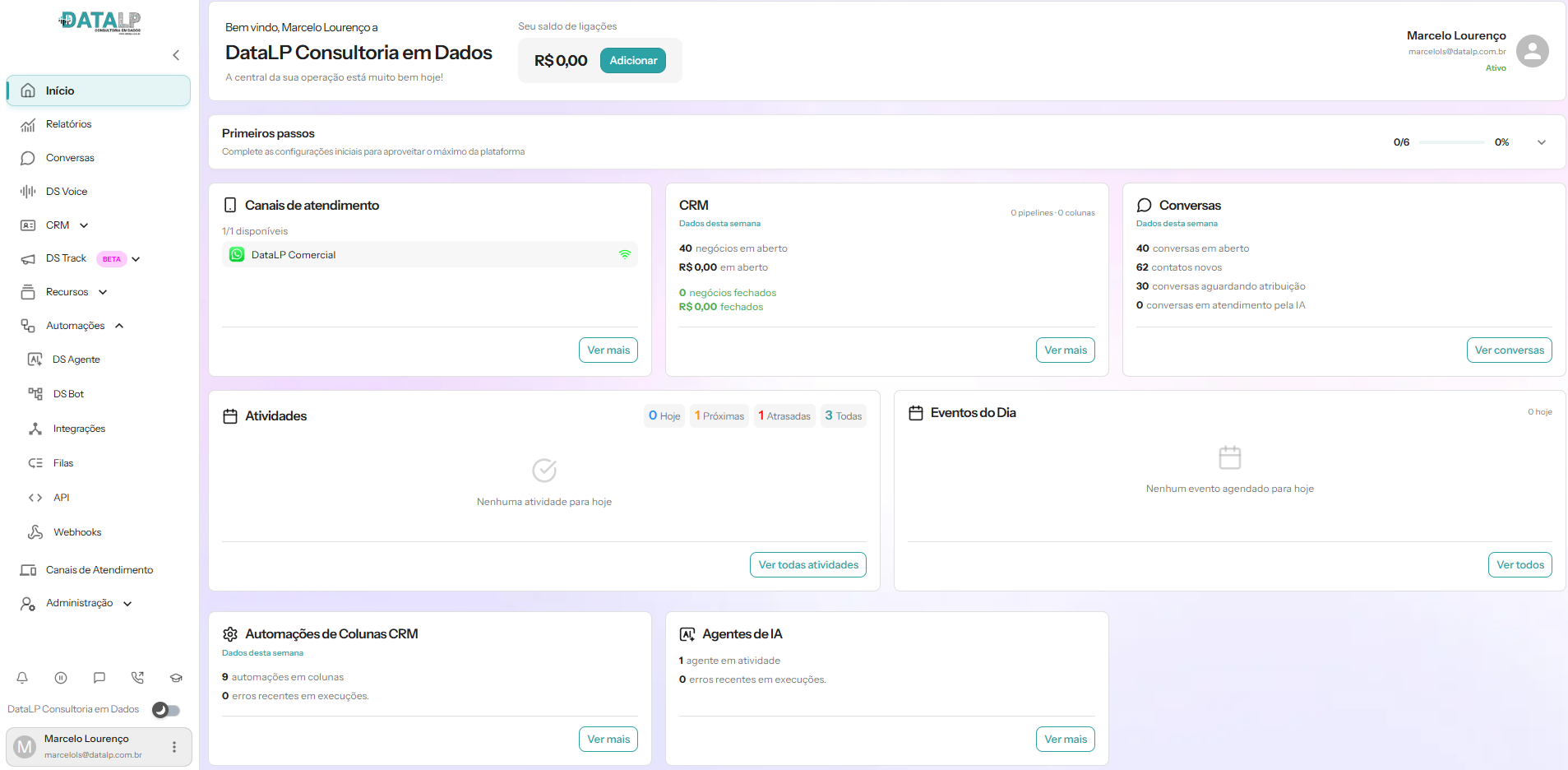Click Ver conversas button
Screen dimensions: 1568x770
1510,350
